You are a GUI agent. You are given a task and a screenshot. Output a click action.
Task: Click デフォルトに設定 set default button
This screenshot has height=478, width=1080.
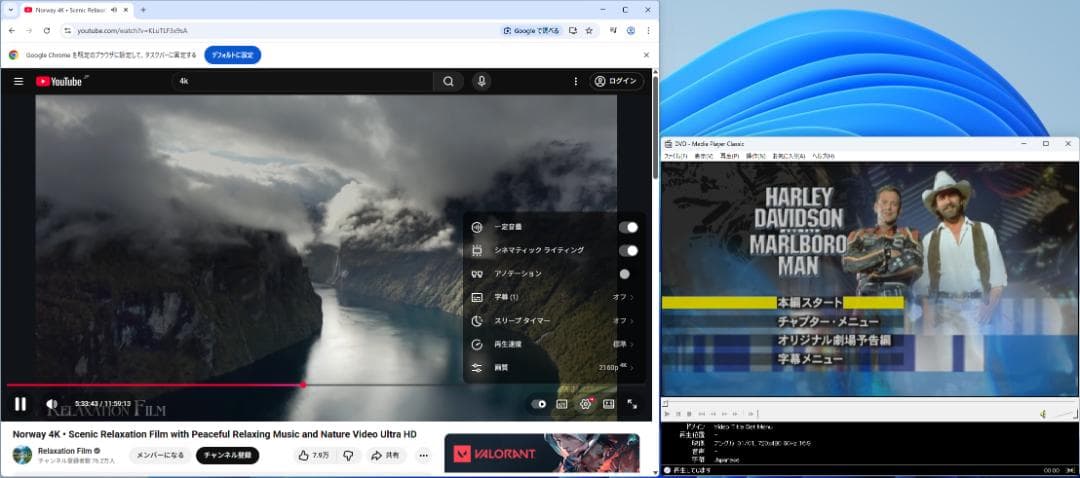(x=233, y=55)
